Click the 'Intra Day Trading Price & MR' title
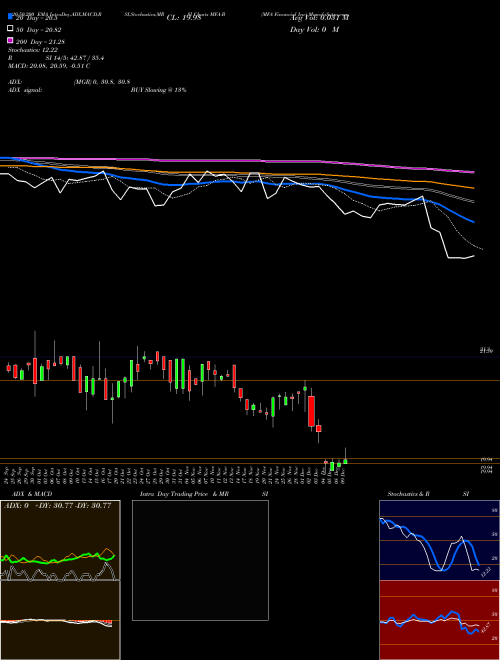The image size is (500, 660). coord(184,494)
